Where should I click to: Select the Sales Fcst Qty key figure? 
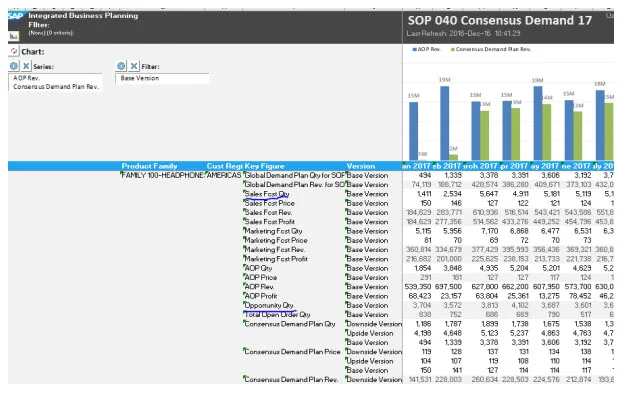click(267, 194)
